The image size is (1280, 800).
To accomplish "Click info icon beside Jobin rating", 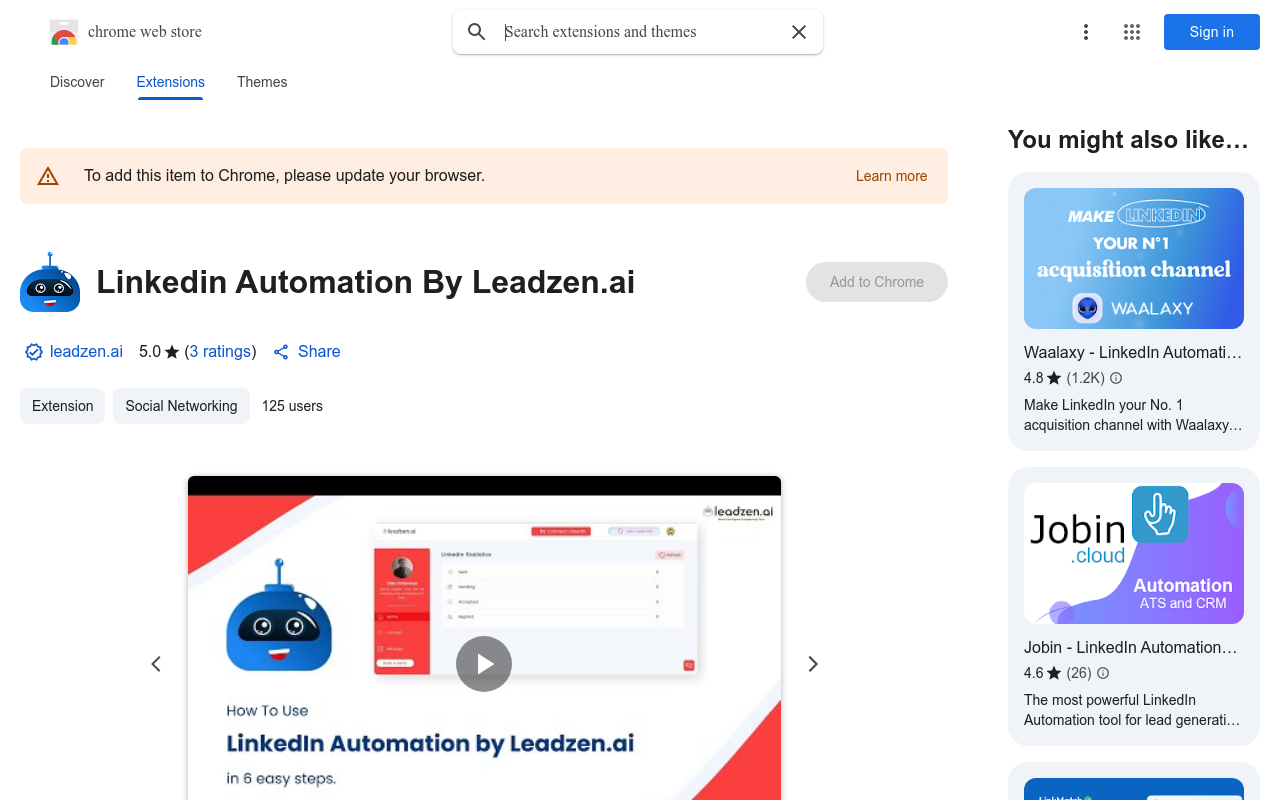I will coord(1103,673).
